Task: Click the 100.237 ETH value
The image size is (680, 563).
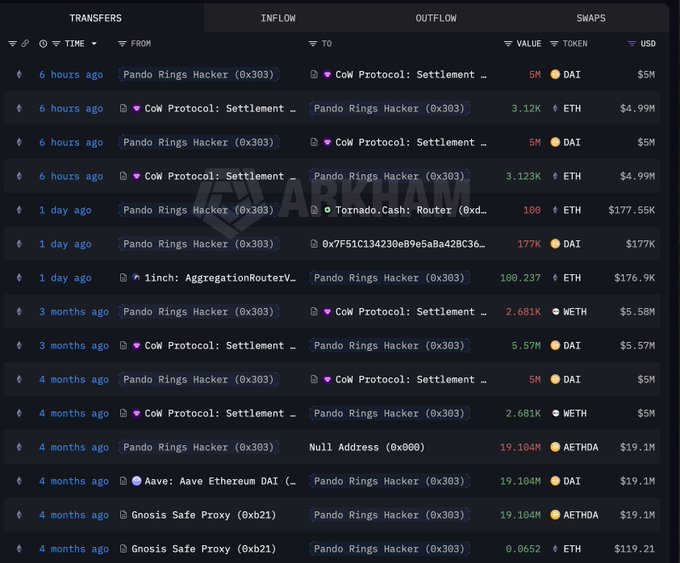Action: (520, 278)
